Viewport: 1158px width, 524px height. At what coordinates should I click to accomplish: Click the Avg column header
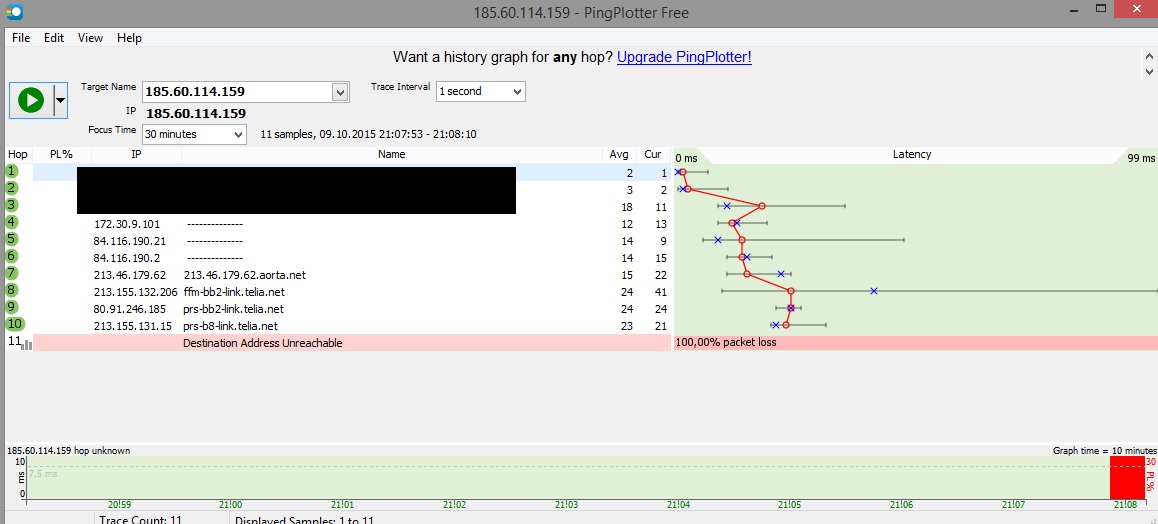[x=619, y=154]
